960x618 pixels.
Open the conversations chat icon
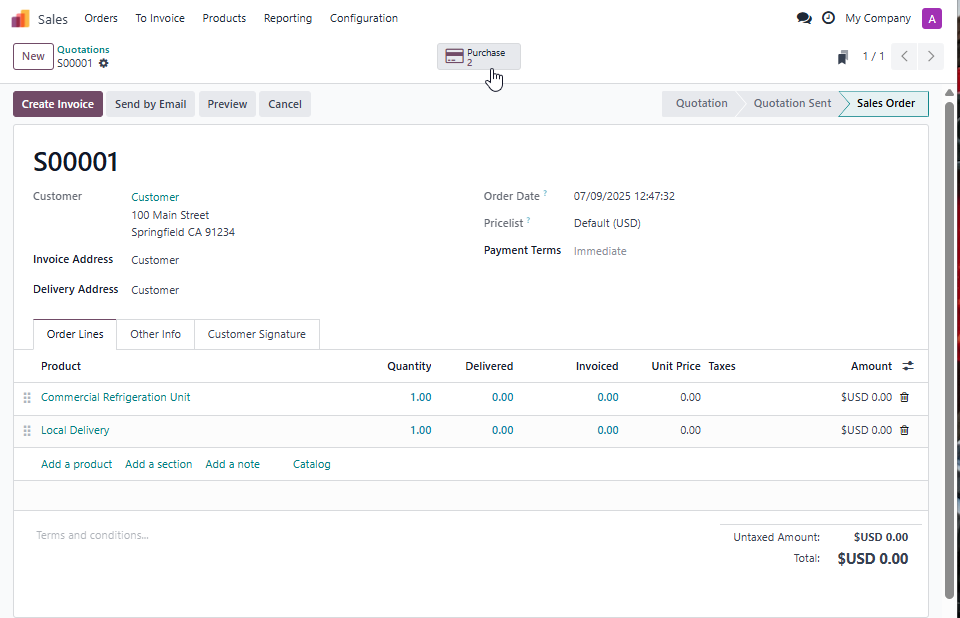coord(804,18)
